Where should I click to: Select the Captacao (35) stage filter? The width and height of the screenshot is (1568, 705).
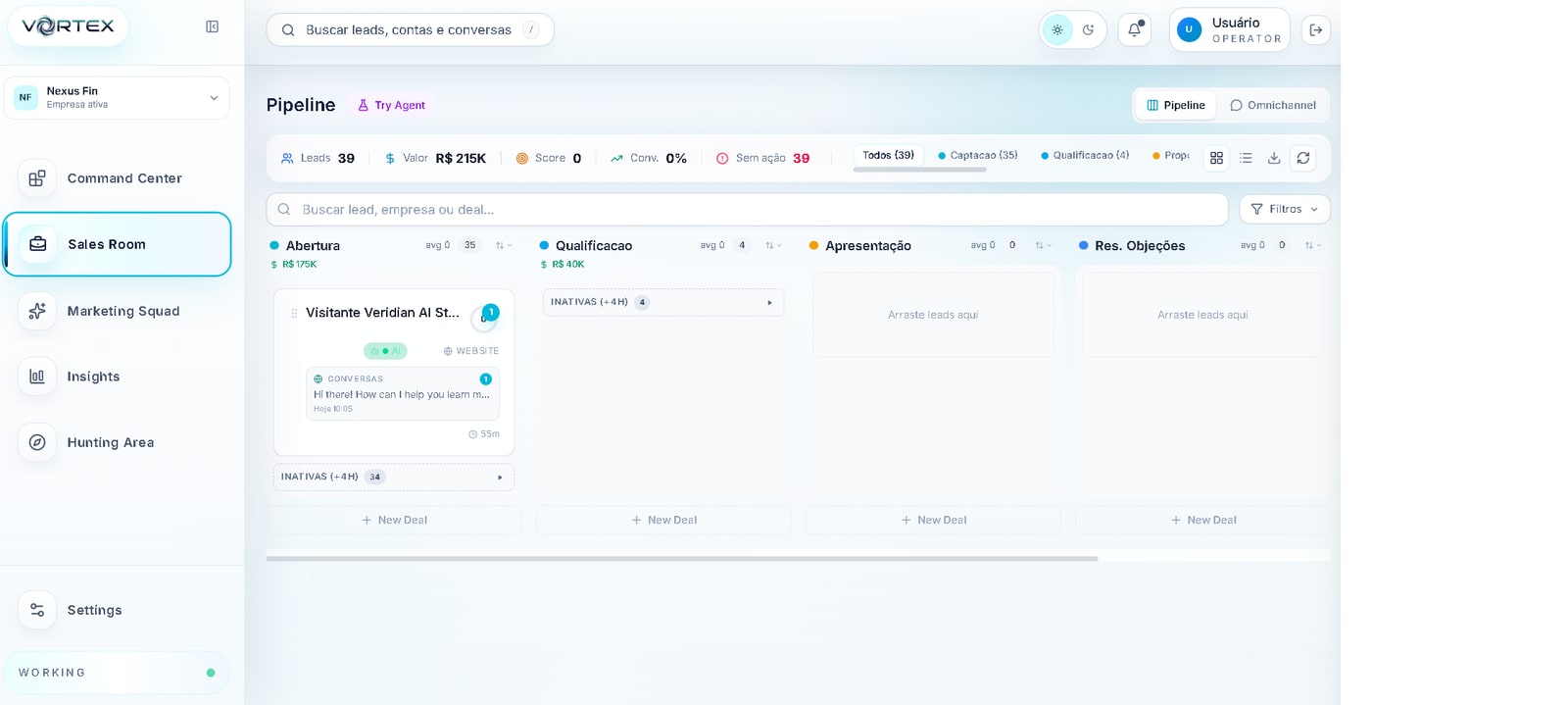[978, 155]
